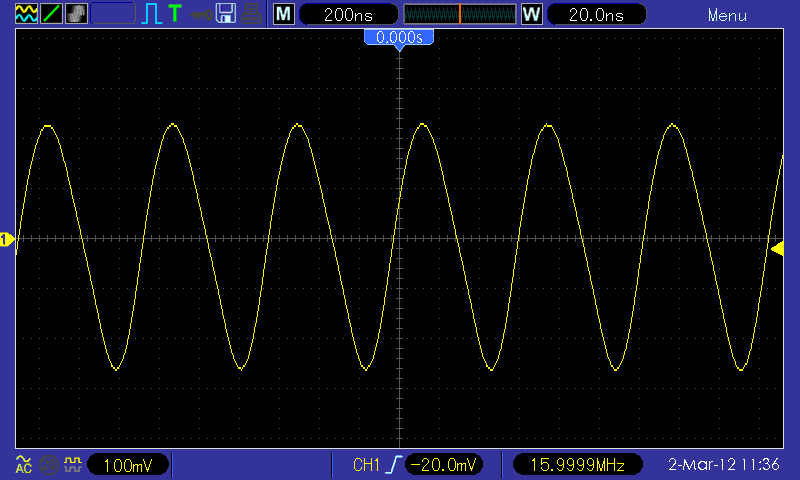Image resolution: width=800 pixels, height=480 pixels.
Task: Click the floppy disk save icon
Action: [x=226, y=13]
